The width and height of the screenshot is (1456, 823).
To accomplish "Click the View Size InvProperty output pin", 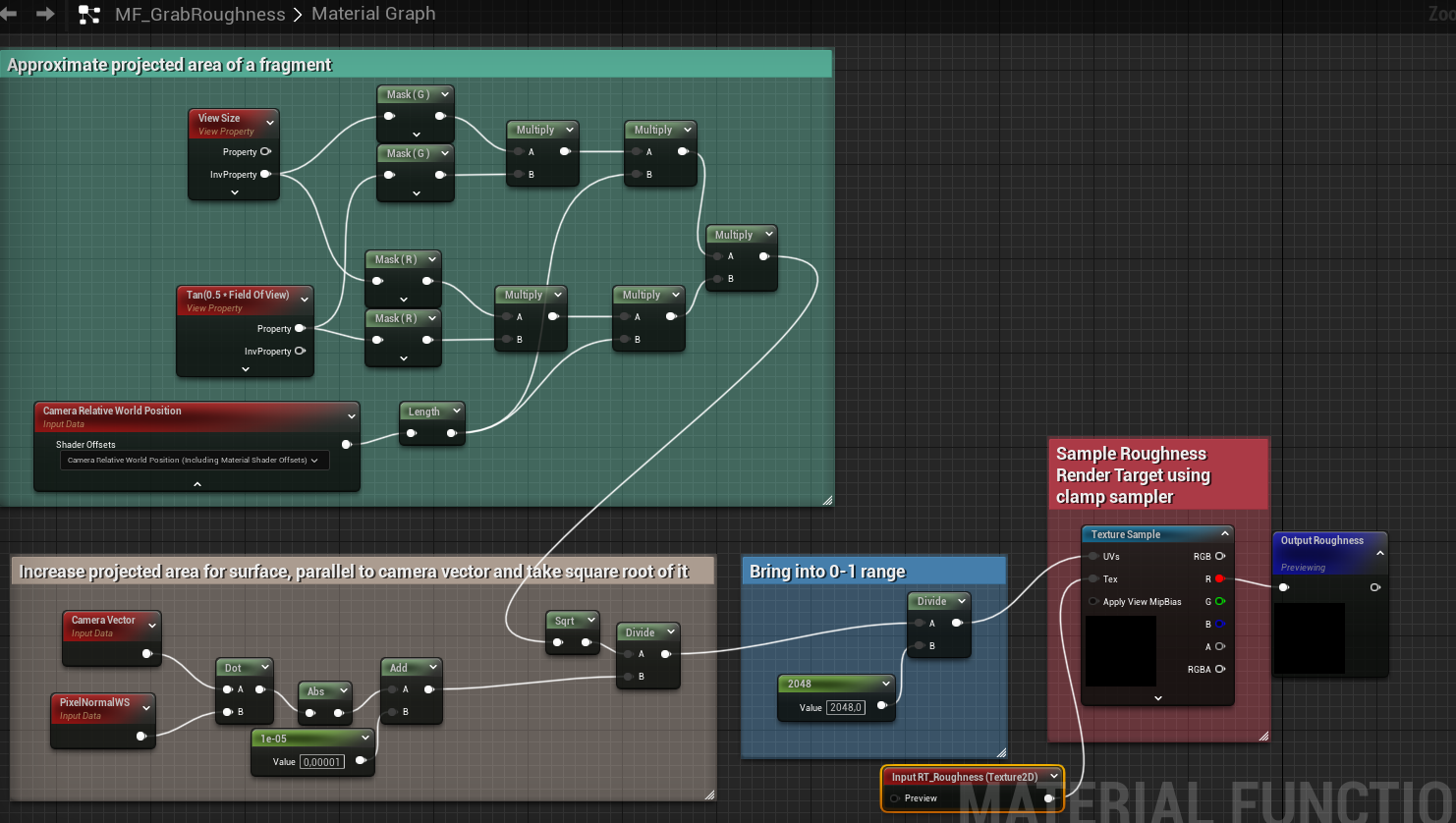I will [265, 174].
